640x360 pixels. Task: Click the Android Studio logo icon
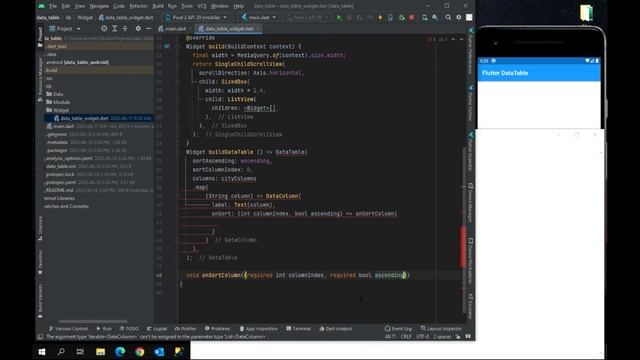point(41,6)
